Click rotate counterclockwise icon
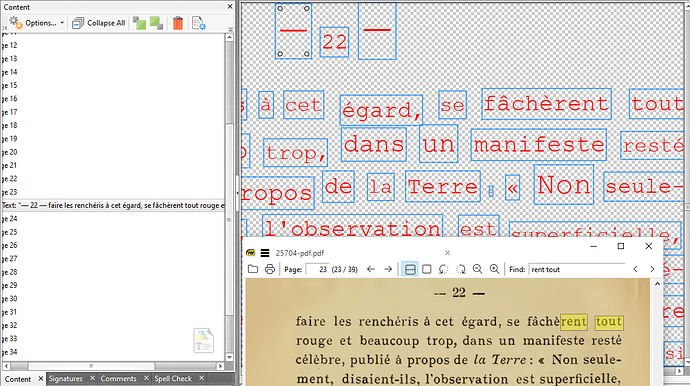This screenshot has height=386, width=690. (x=444, y=269)
